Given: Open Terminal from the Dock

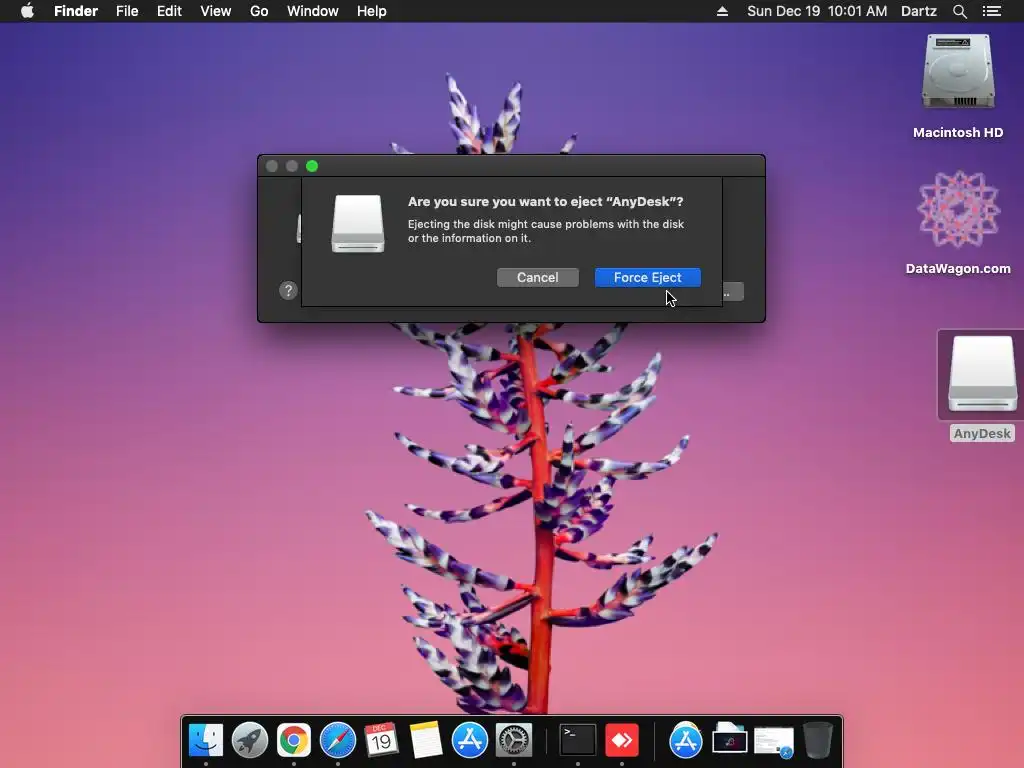Looking at the screenshot, I should (578, 741).
